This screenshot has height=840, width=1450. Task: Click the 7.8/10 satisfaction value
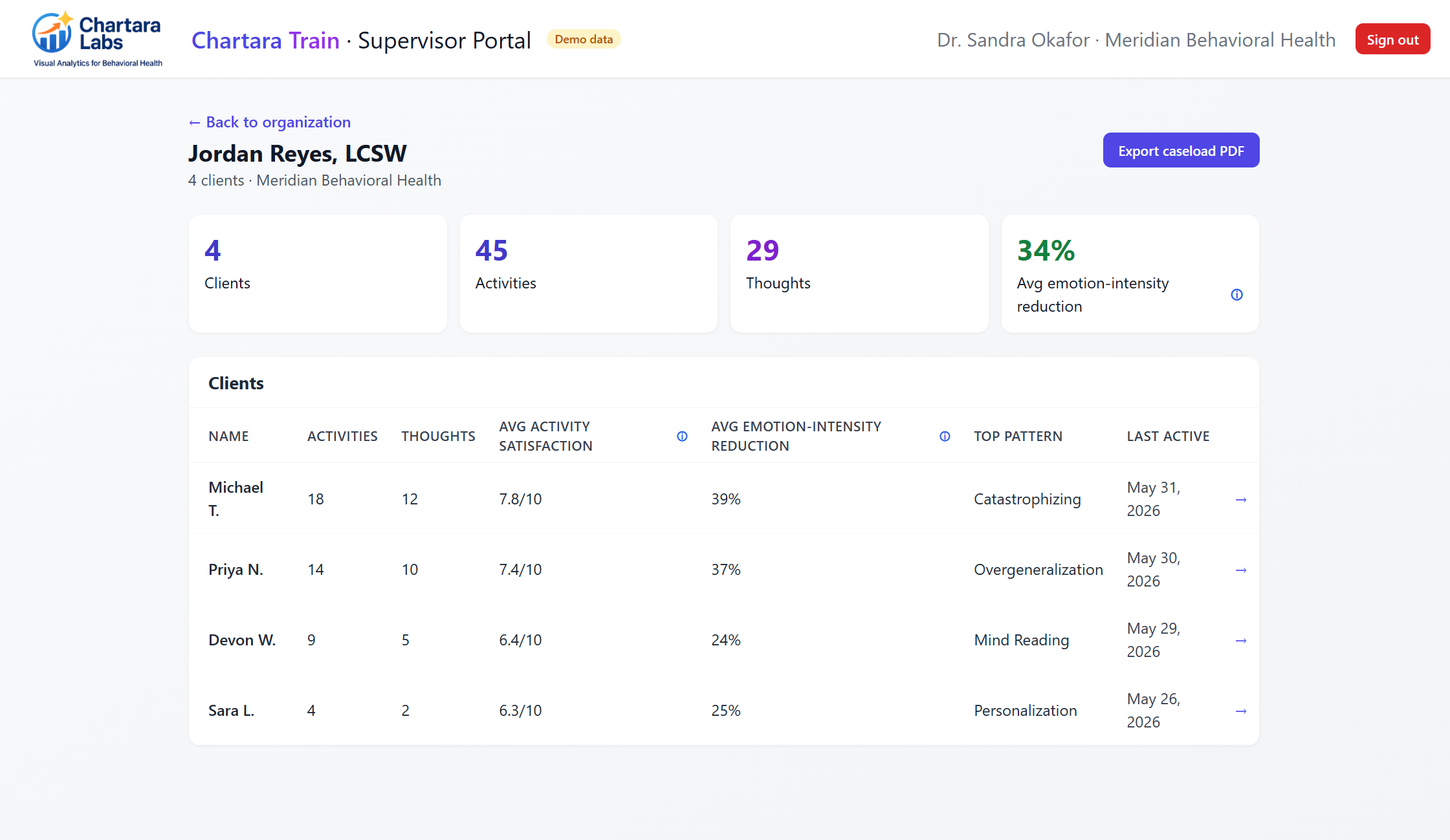coord(520,499)
